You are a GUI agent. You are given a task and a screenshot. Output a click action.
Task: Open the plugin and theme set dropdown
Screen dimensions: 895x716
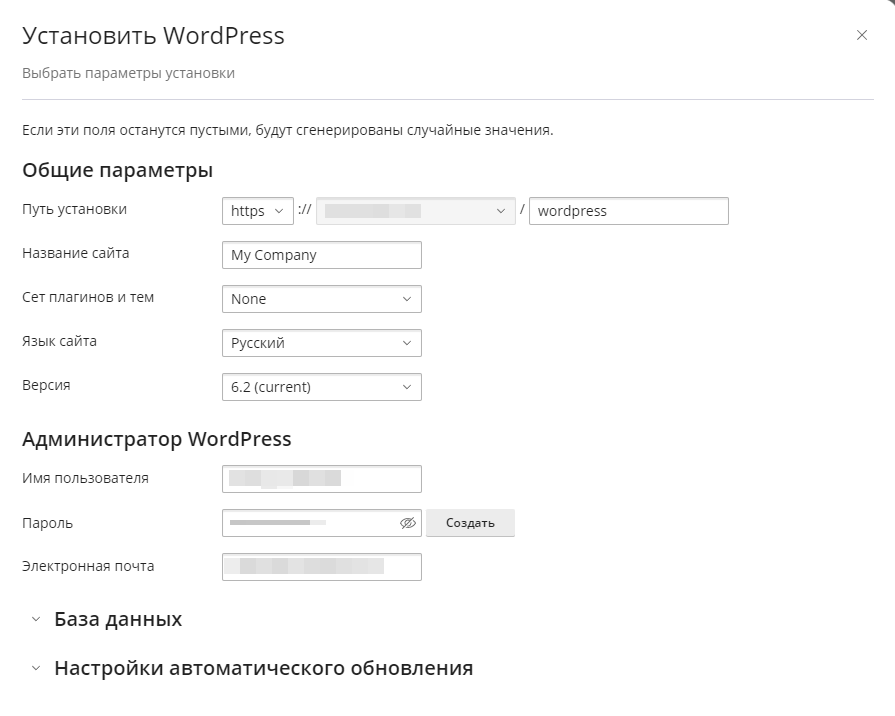pos(321,299)
